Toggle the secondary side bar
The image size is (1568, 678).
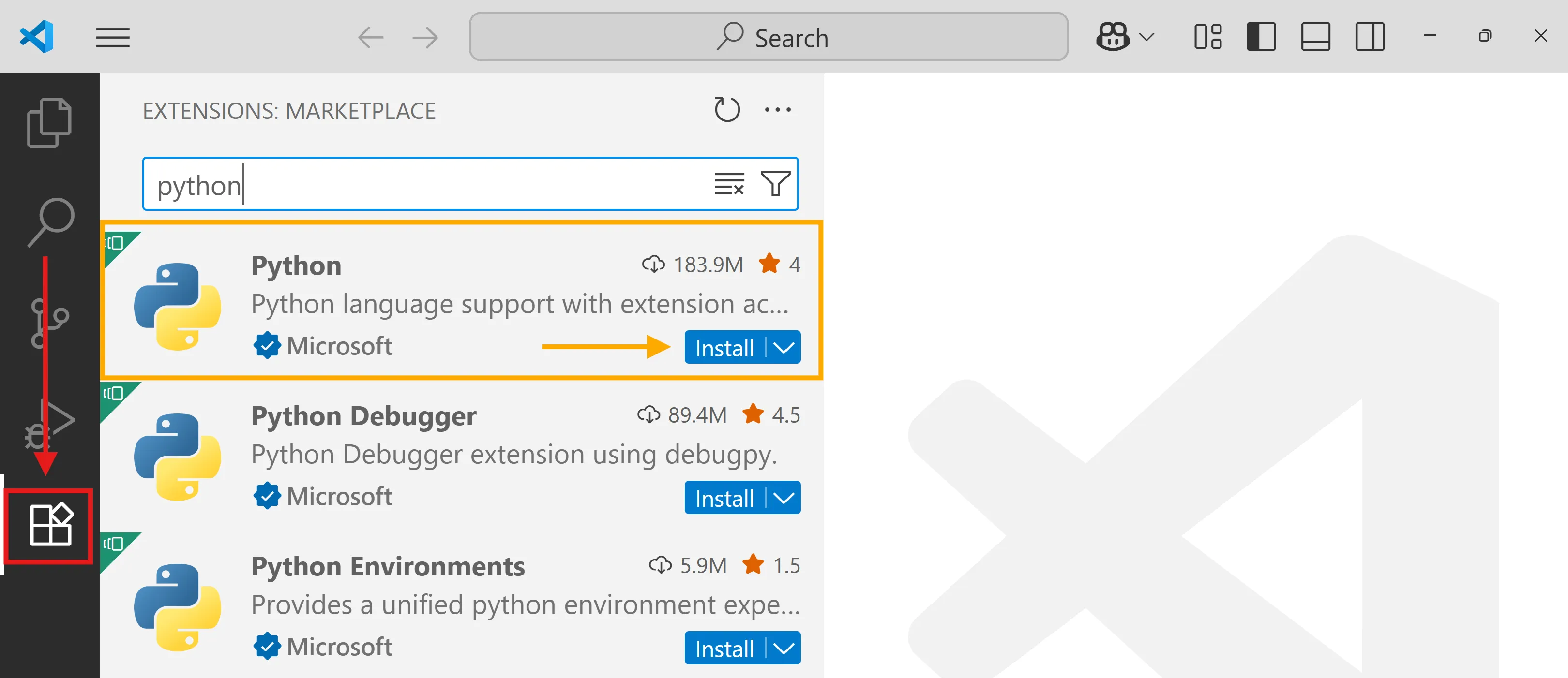point(1370,37)
